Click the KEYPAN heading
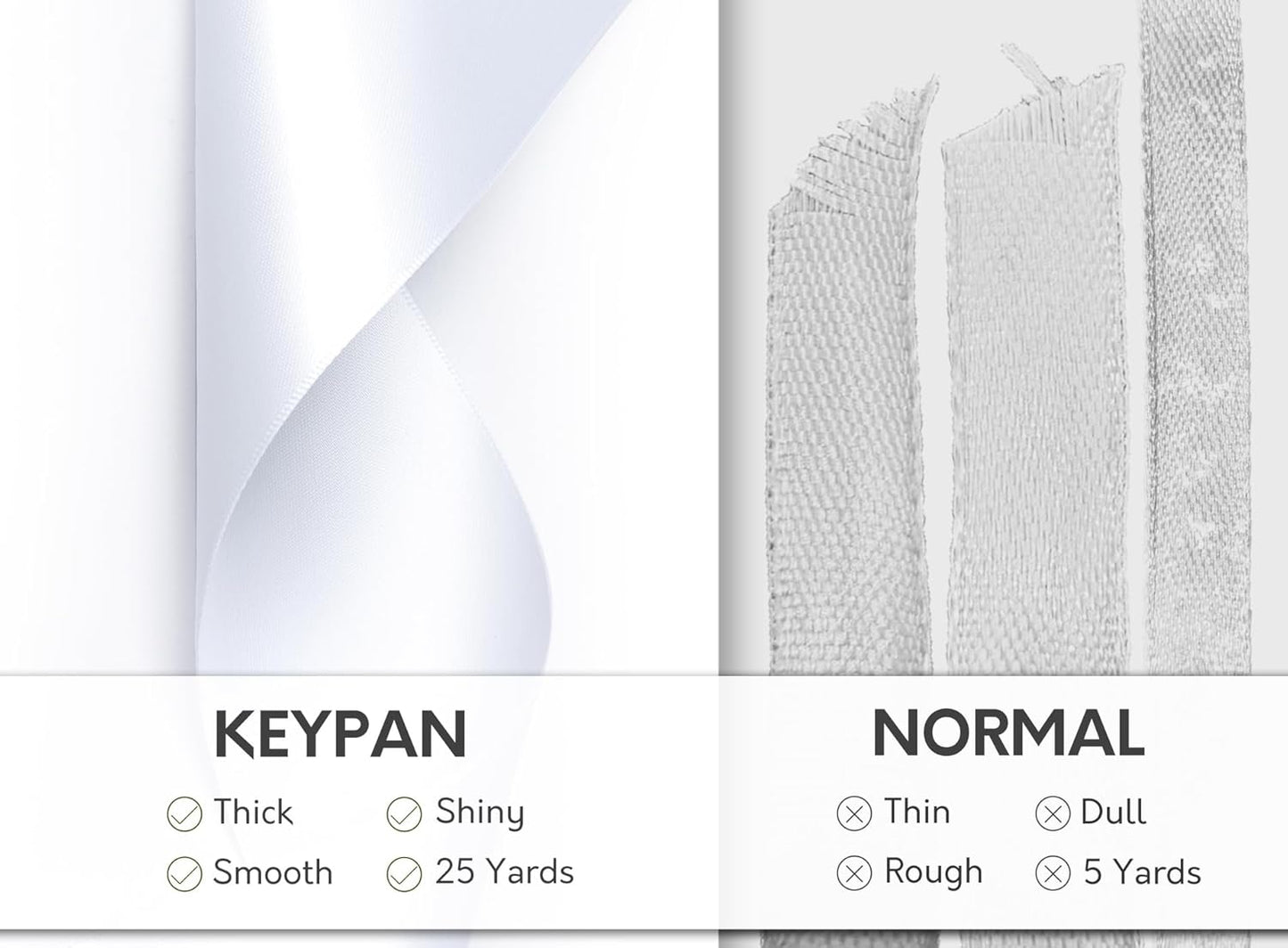This screenshot has height=948, width=1288. click(x=340, y=734)
